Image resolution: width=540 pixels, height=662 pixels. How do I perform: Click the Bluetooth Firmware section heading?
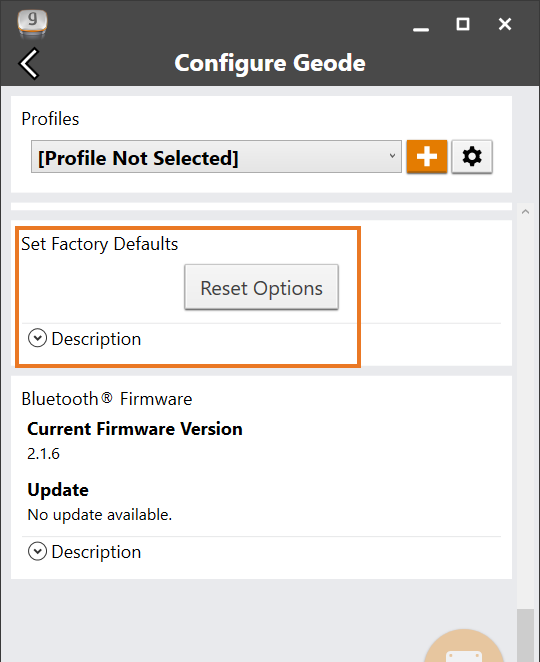pyautogui.click(x=107, y=399)
